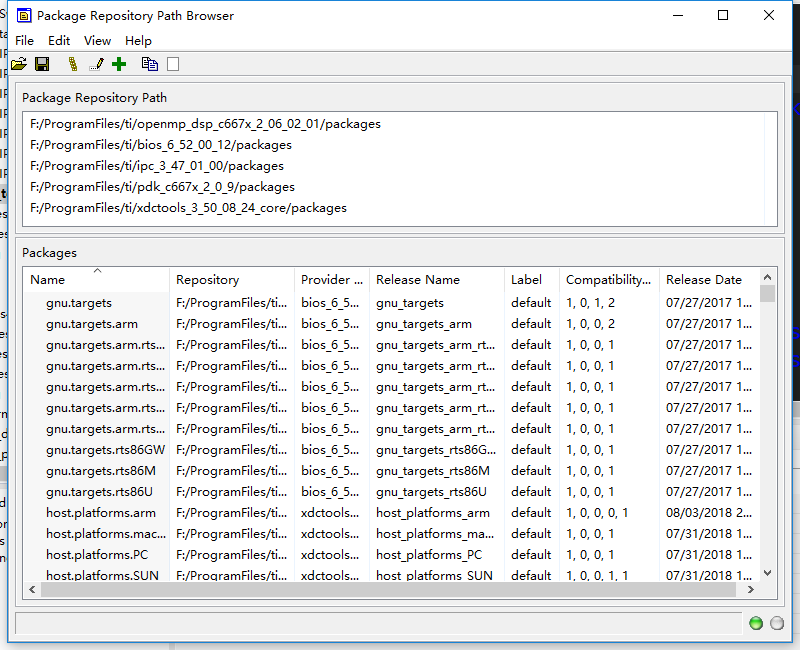The height and width of the screenshot is (650, 800).
Task: Click the green status indicator
Action: 755,623
